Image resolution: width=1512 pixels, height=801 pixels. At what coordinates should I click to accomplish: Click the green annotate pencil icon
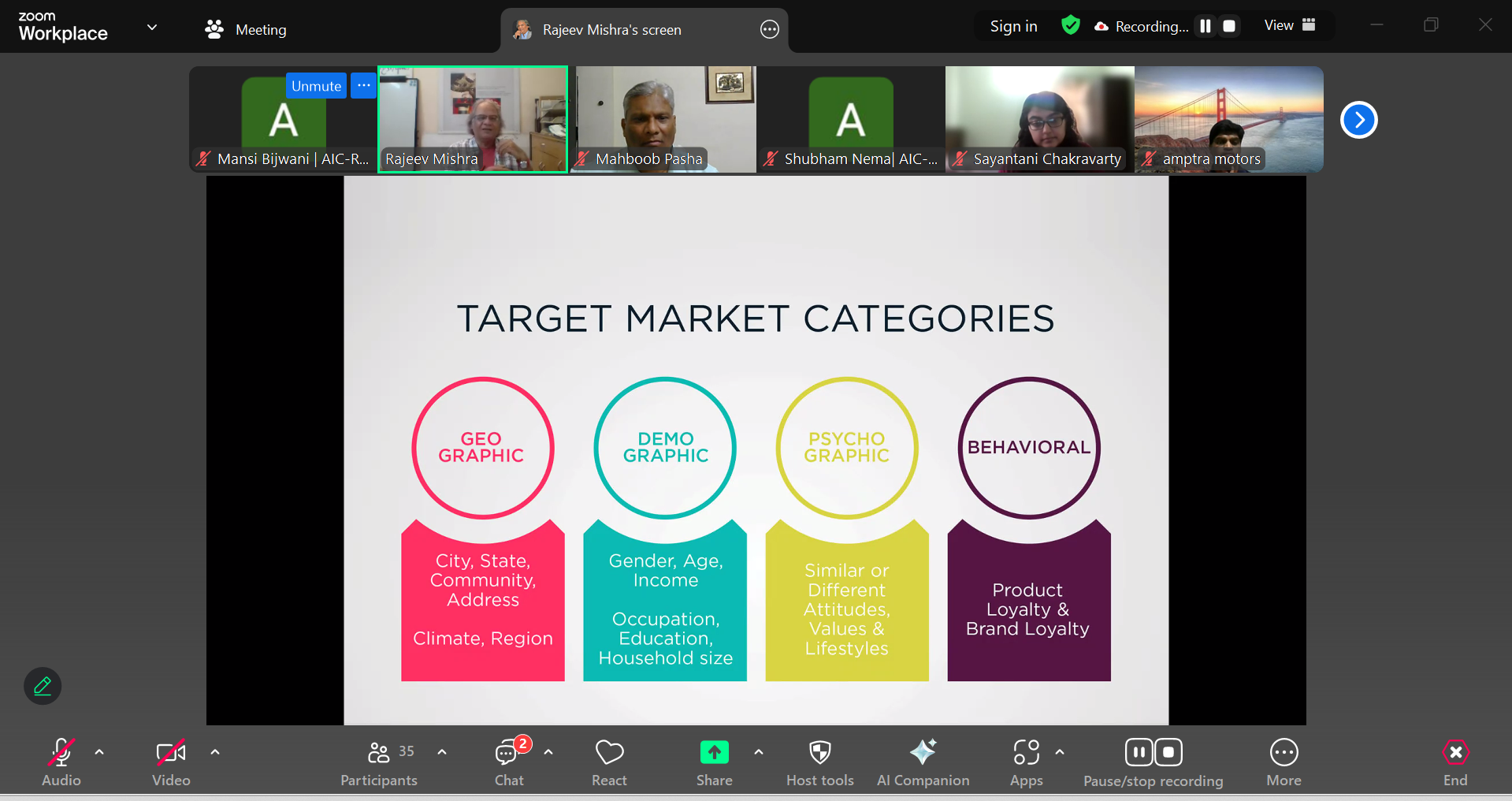pos(43,686)
